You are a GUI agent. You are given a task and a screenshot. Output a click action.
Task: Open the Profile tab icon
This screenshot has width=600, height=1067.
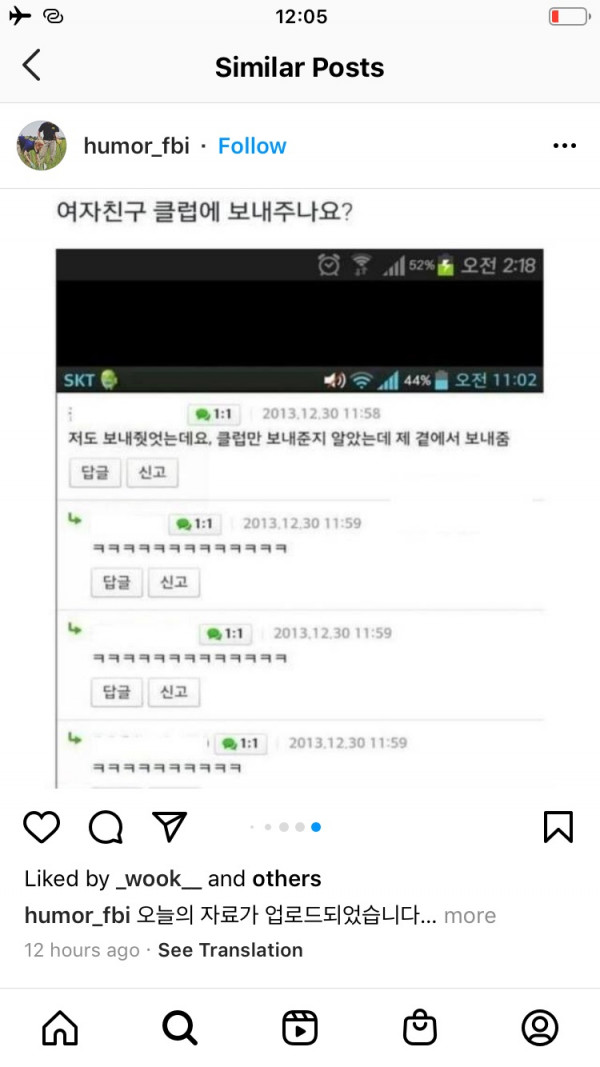(539, 1028)
